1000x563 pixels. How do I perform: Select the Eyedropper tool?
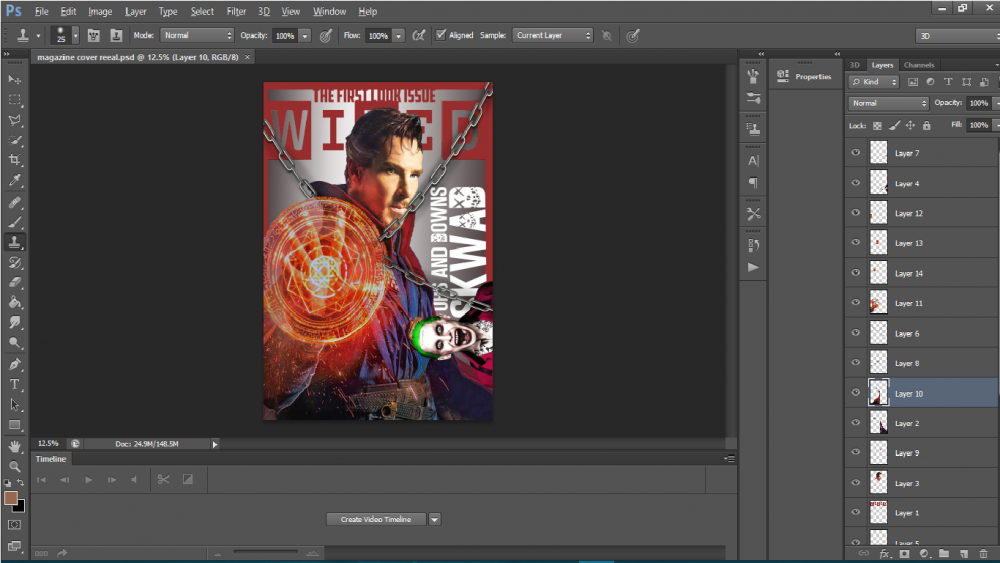pos(15,180)
